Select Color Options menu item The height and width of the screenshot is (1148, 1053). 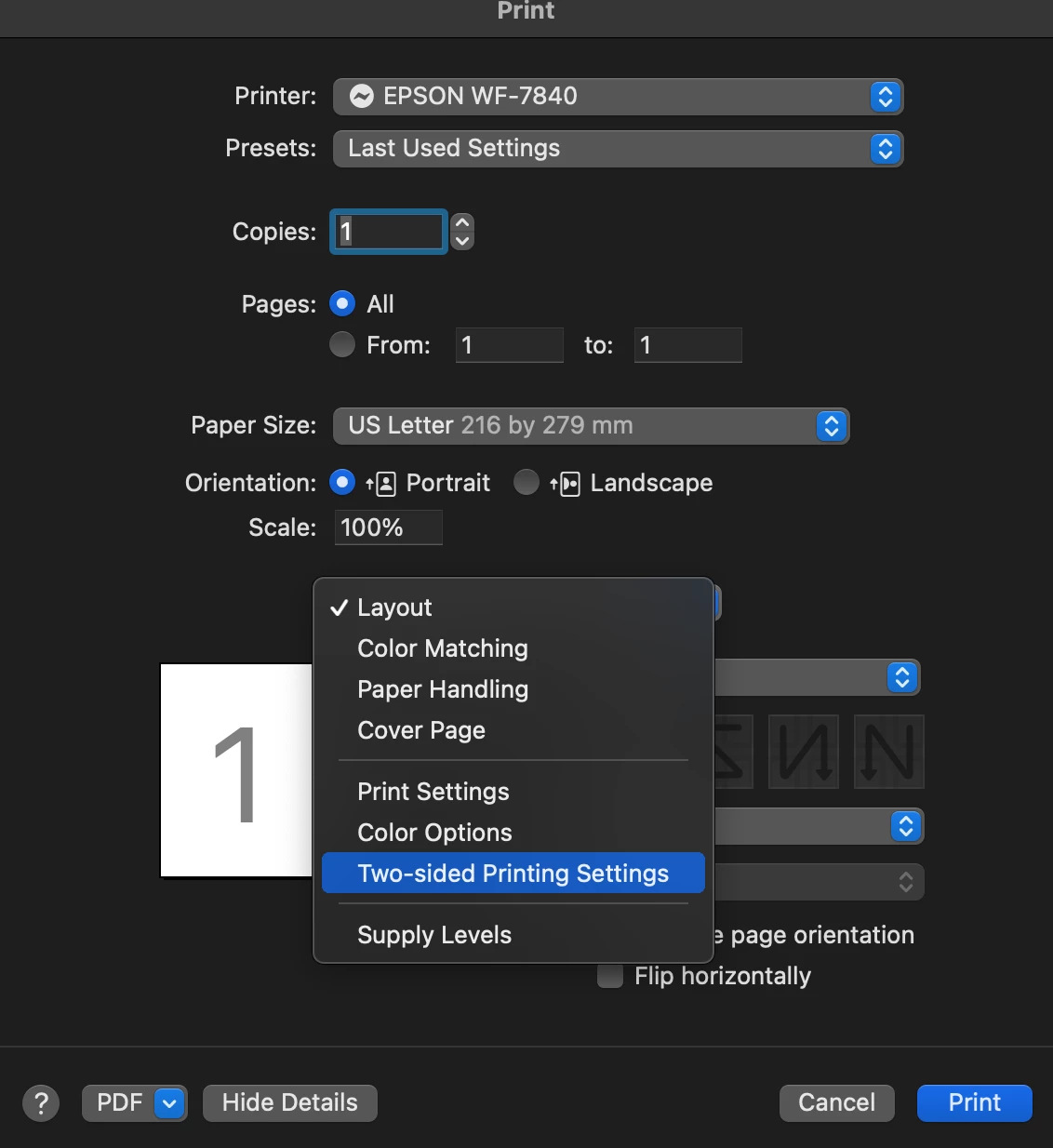coord(513,833)
